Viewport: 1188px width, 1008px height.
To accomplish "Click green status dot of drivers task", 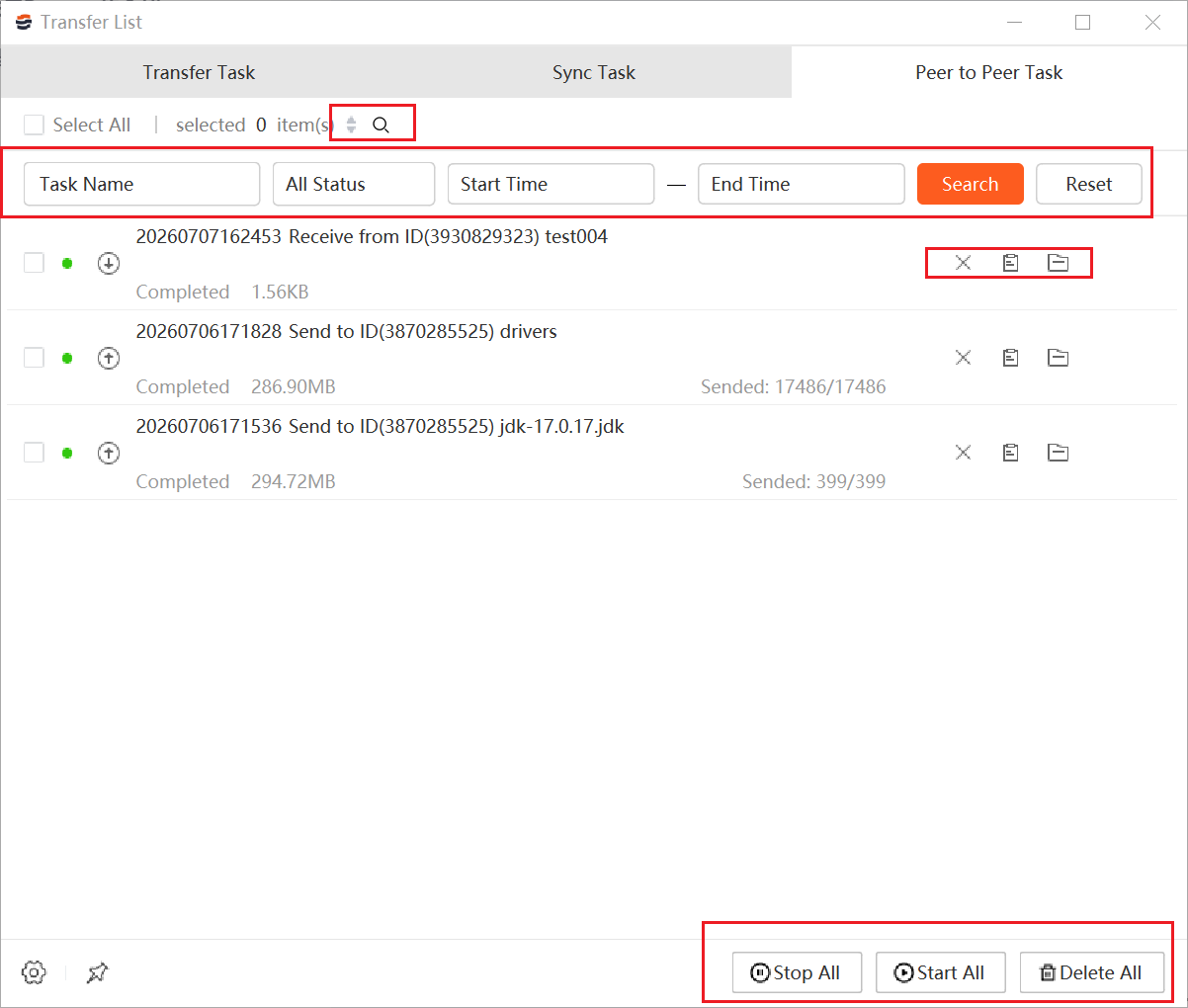I will coord(67,358).
